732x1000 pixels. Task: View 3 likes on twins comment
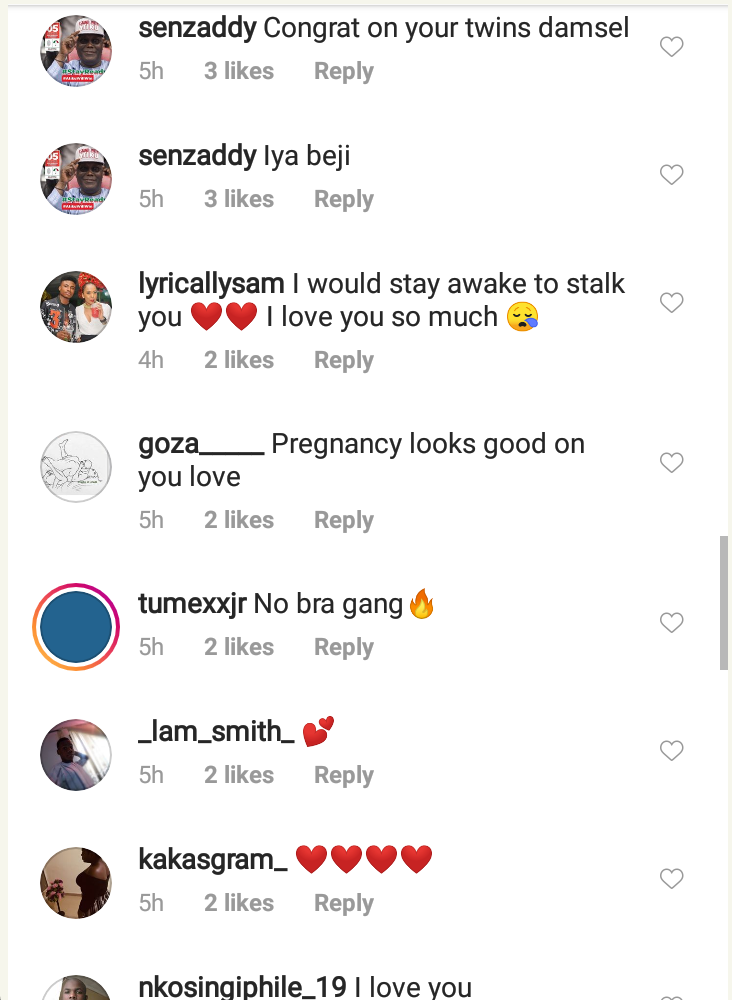[239, 72]
